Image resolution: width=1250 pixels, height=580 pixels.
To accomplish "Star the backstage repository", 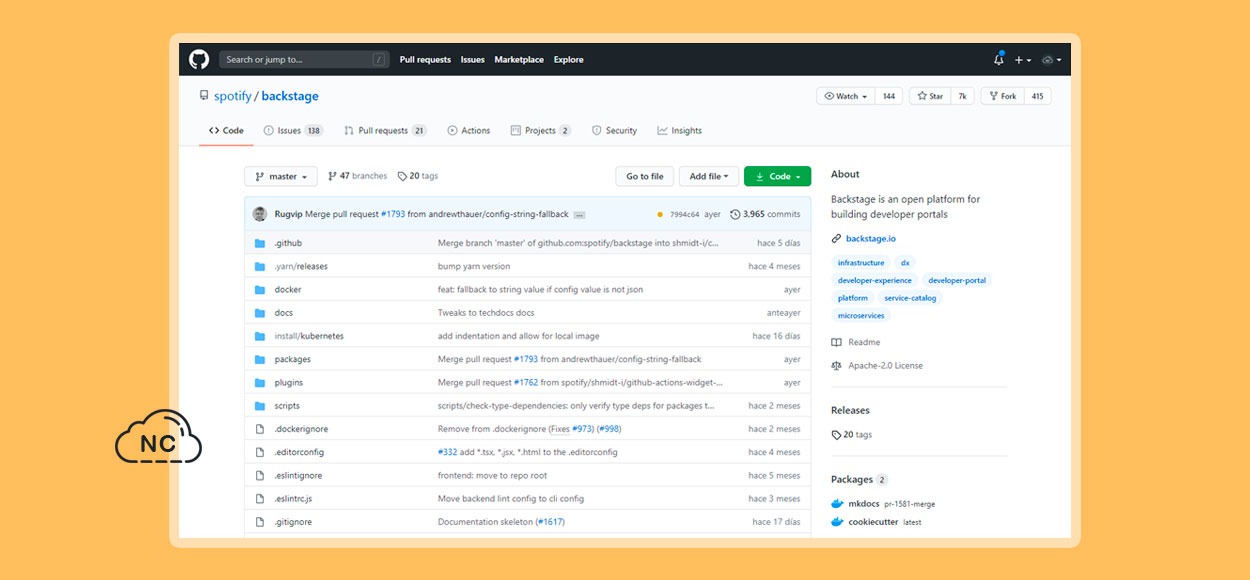I will point(931,96).
